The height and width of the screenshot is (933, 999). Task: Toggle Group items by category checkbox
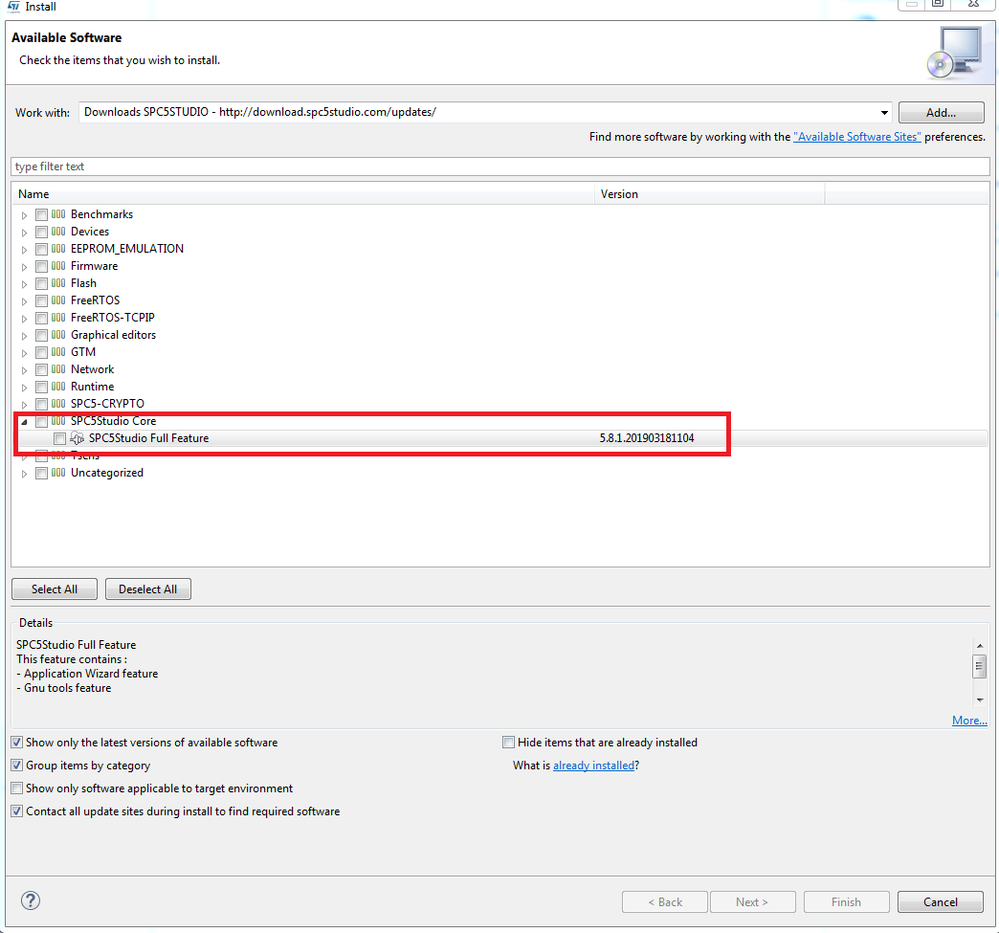point(17,765)
